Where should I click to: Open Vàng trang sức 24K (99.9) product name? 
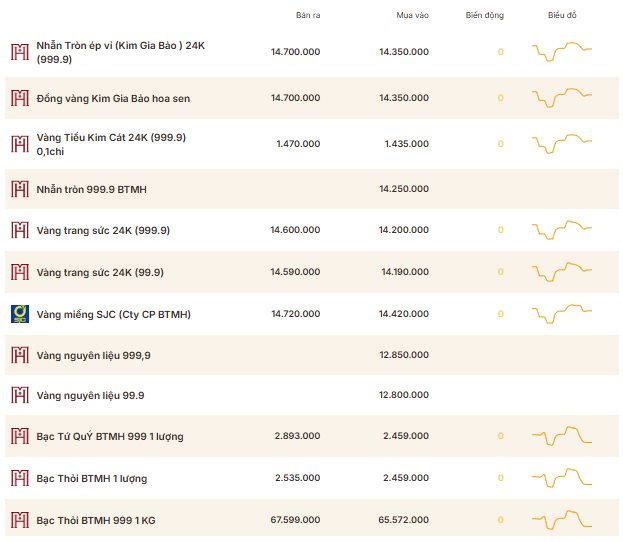[100, 273]
